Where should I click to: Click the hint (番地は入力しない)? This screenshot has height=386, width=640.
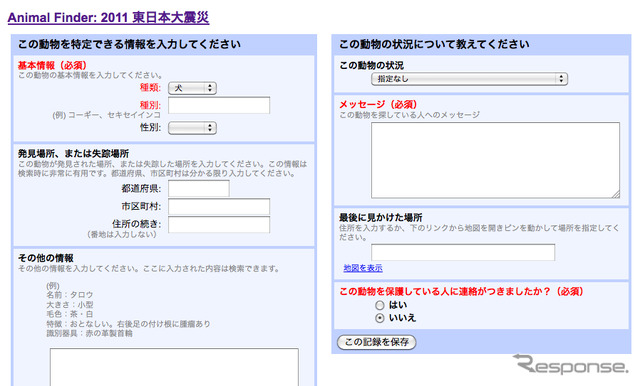pos(122,234)
